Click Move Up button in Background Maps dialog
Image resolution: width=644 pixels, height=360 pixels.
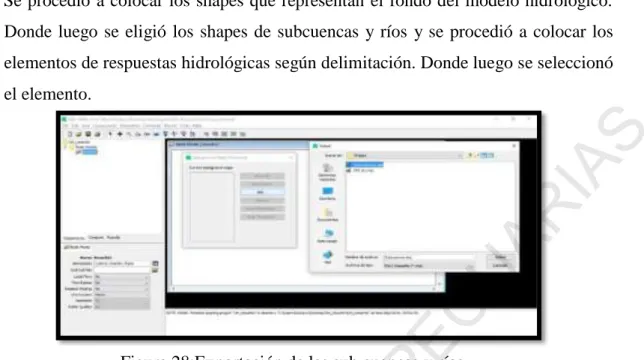click(262, 176)
